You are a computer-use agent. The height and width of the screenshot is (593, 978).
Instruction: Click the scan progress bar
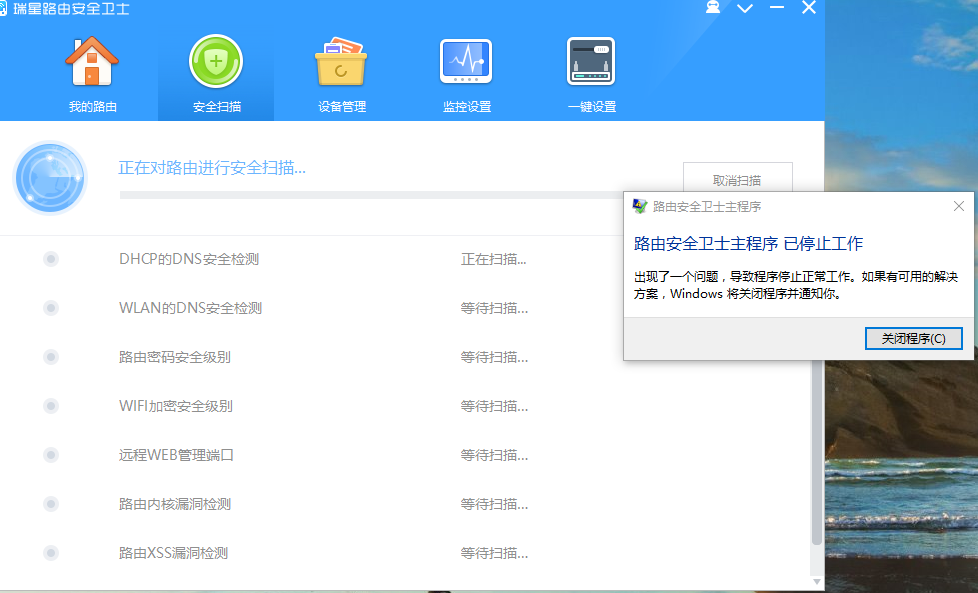pos(371,195)
